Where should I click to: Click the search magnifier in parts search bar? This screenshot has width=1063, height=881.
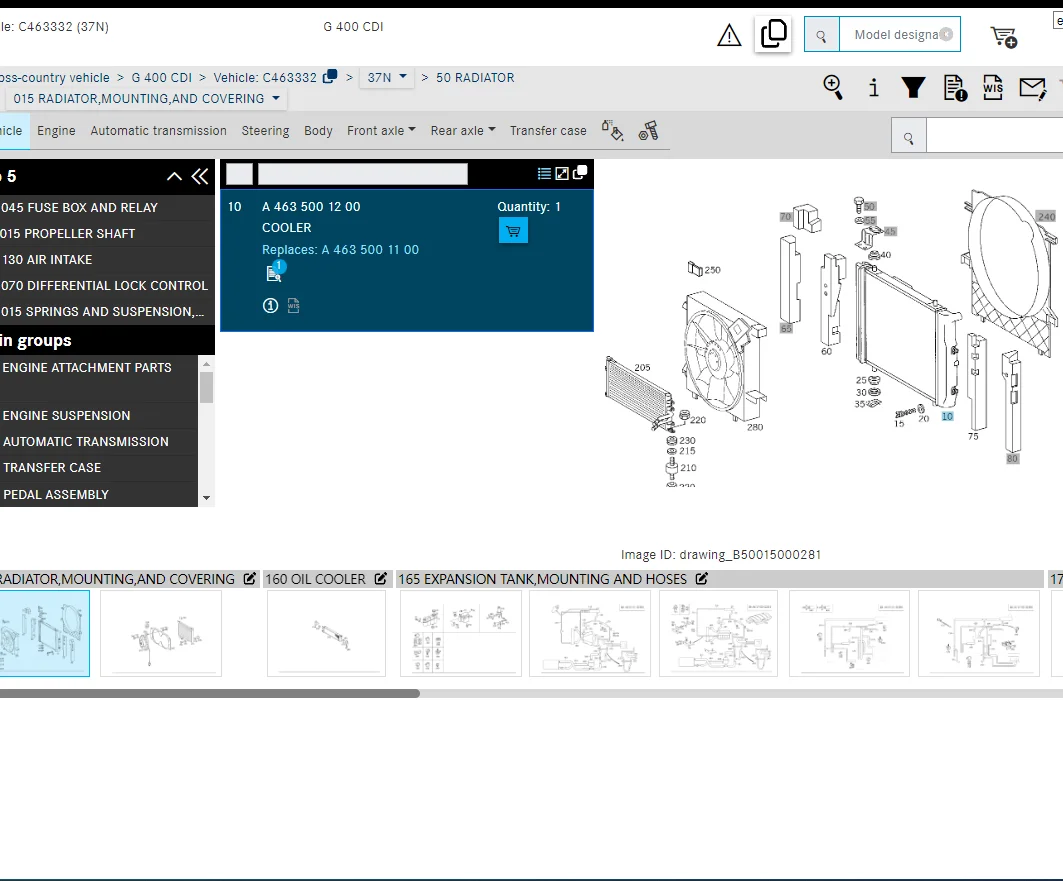[x=908, y=138]
